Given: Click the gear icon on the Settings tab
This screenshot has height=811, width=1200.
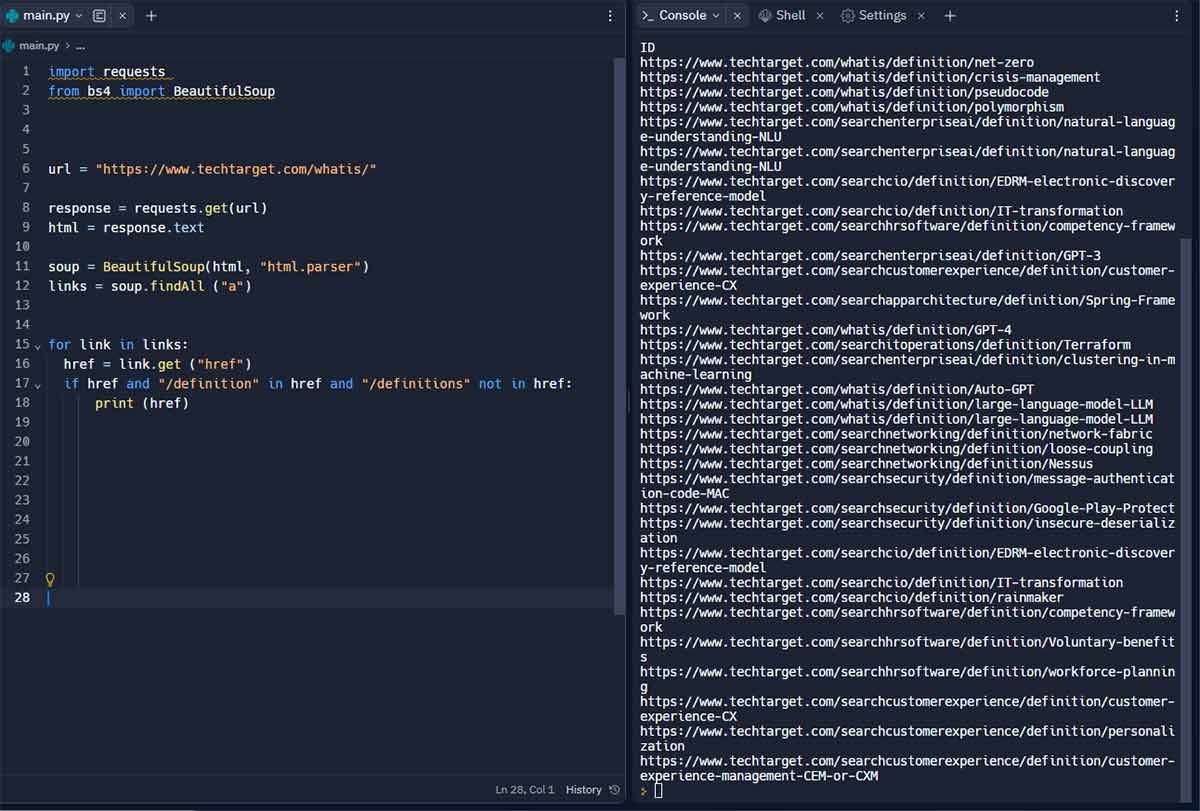Looking at the screenshot, I should pos(846,15).
